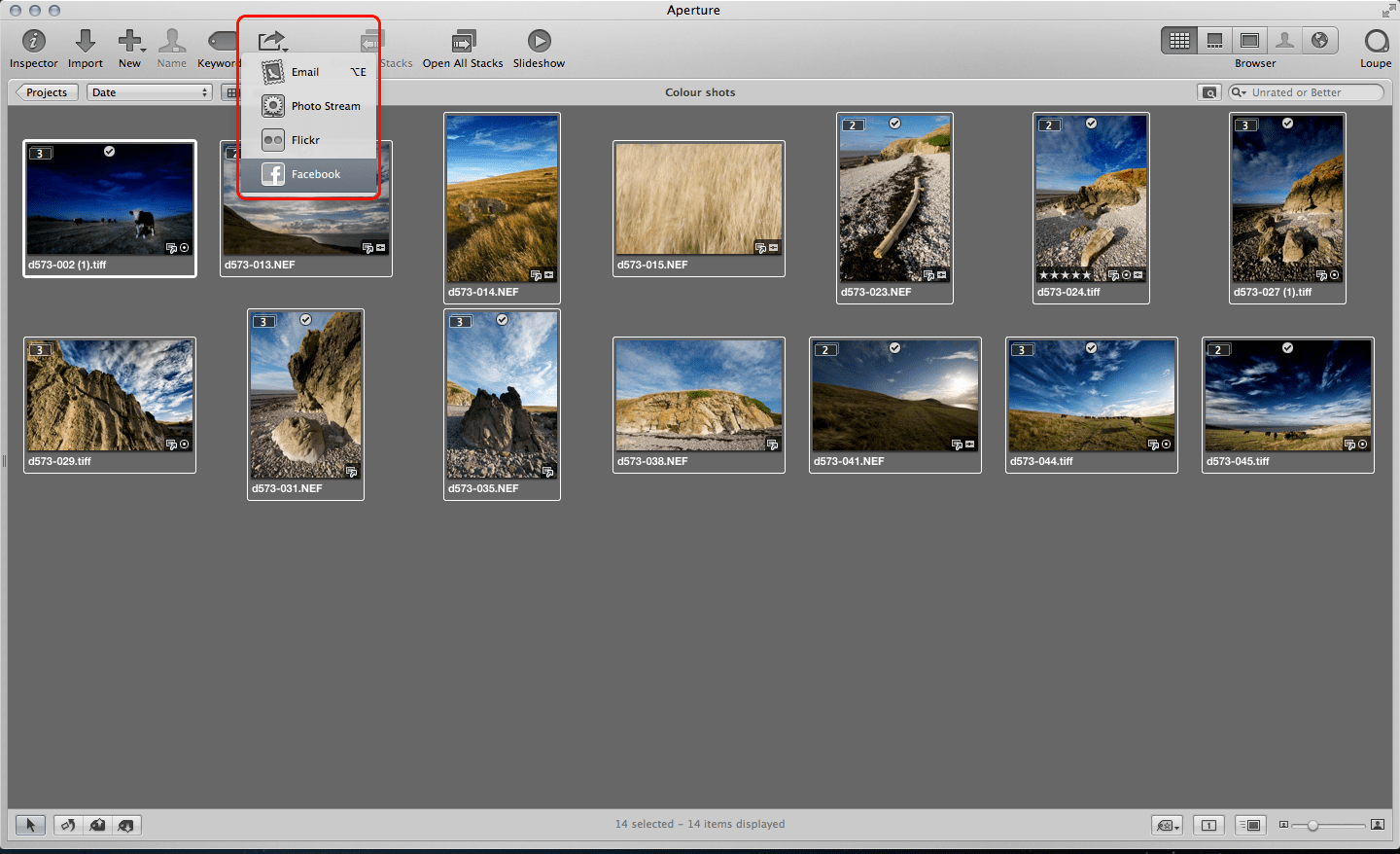Open the search field filter dropdown
1400x854 pixels.
pos(1239,92)
